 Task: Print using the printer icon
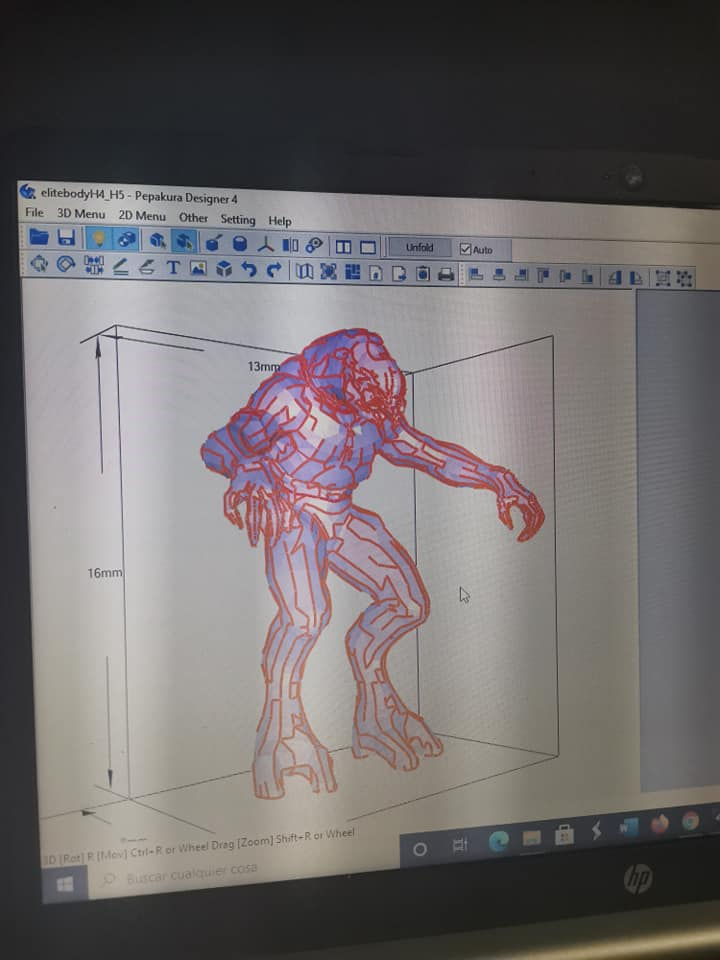[x=446, y=275]
